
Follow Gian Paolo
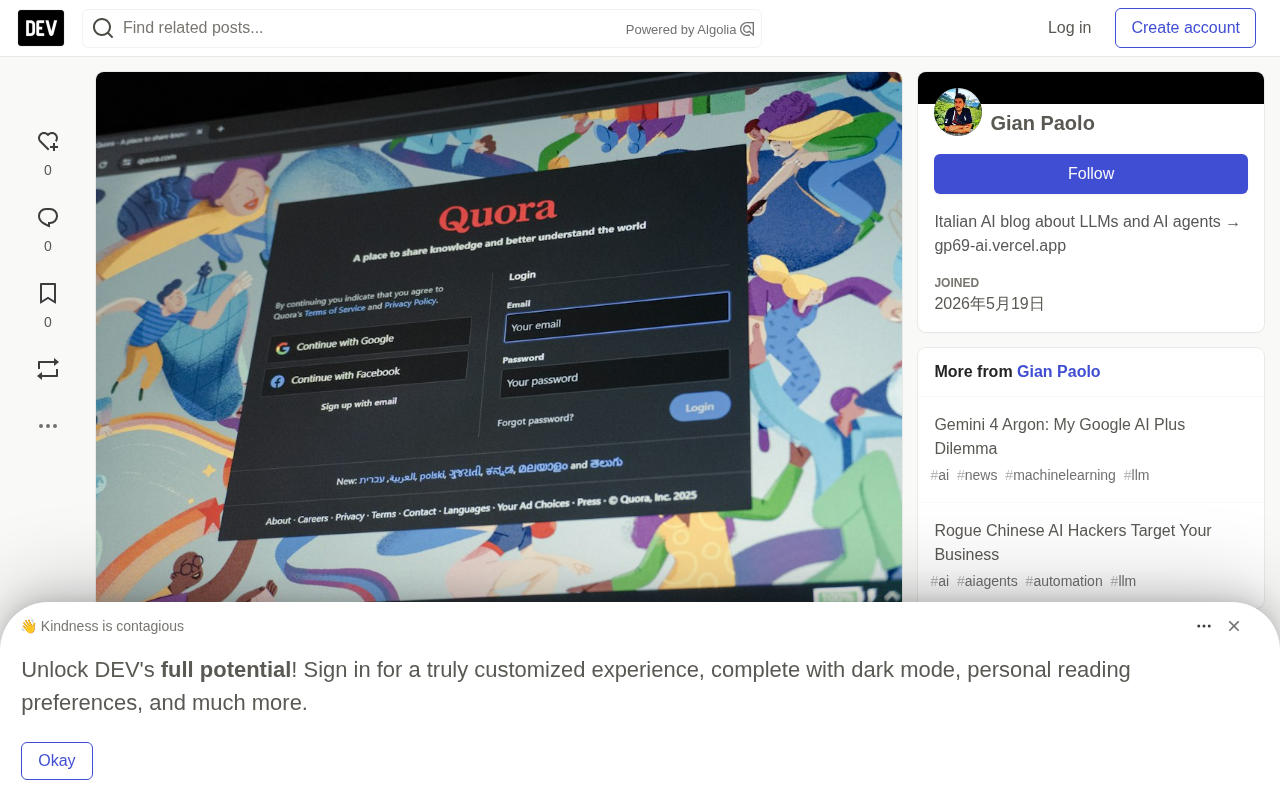tap(1091, 174)
